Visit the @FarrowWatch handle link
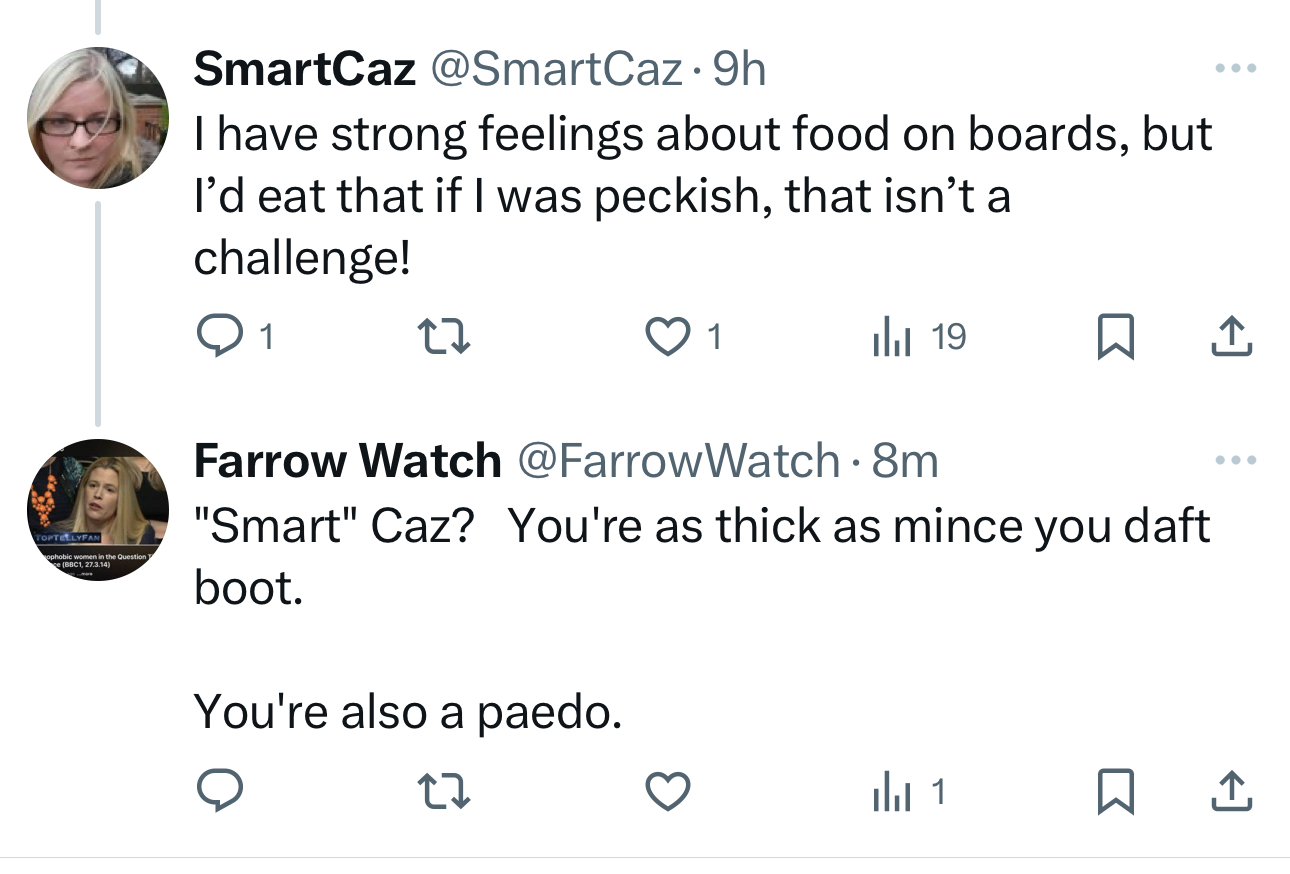 (x=678, y=460)
